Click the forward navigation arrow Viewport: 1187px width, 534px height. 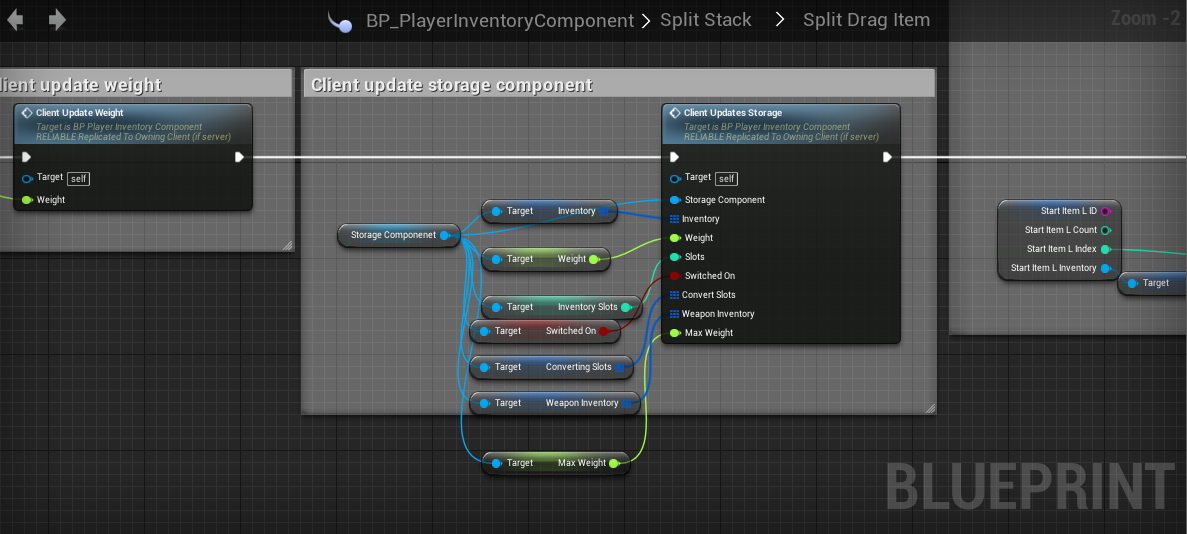click(57, 20)
